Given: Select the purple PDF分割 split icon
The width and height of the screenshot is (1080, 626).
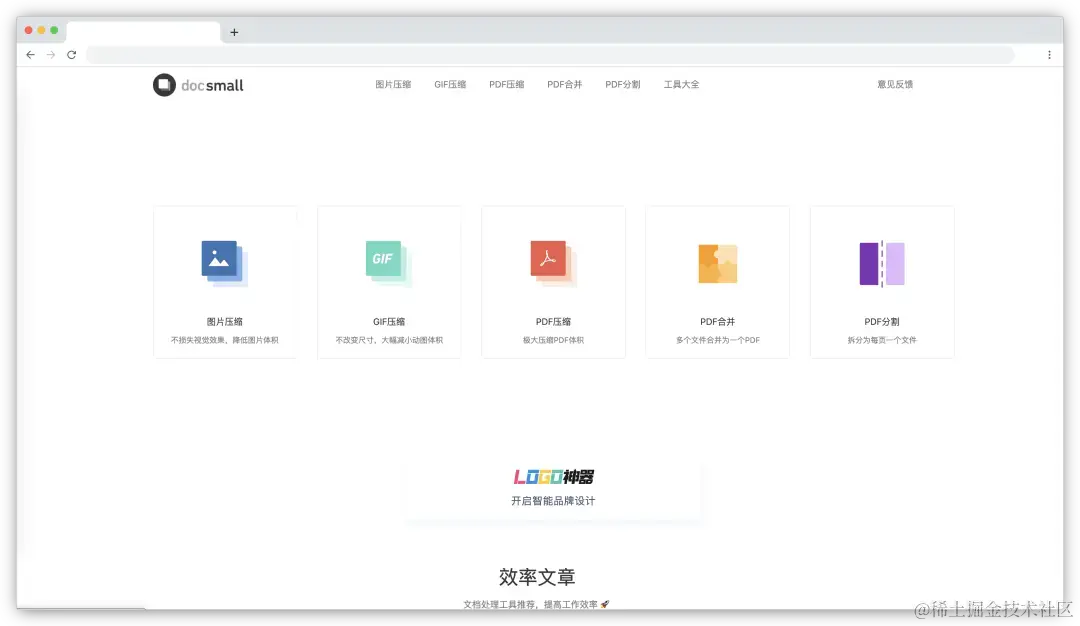Looking at the screenshot, I should point(882,264).
